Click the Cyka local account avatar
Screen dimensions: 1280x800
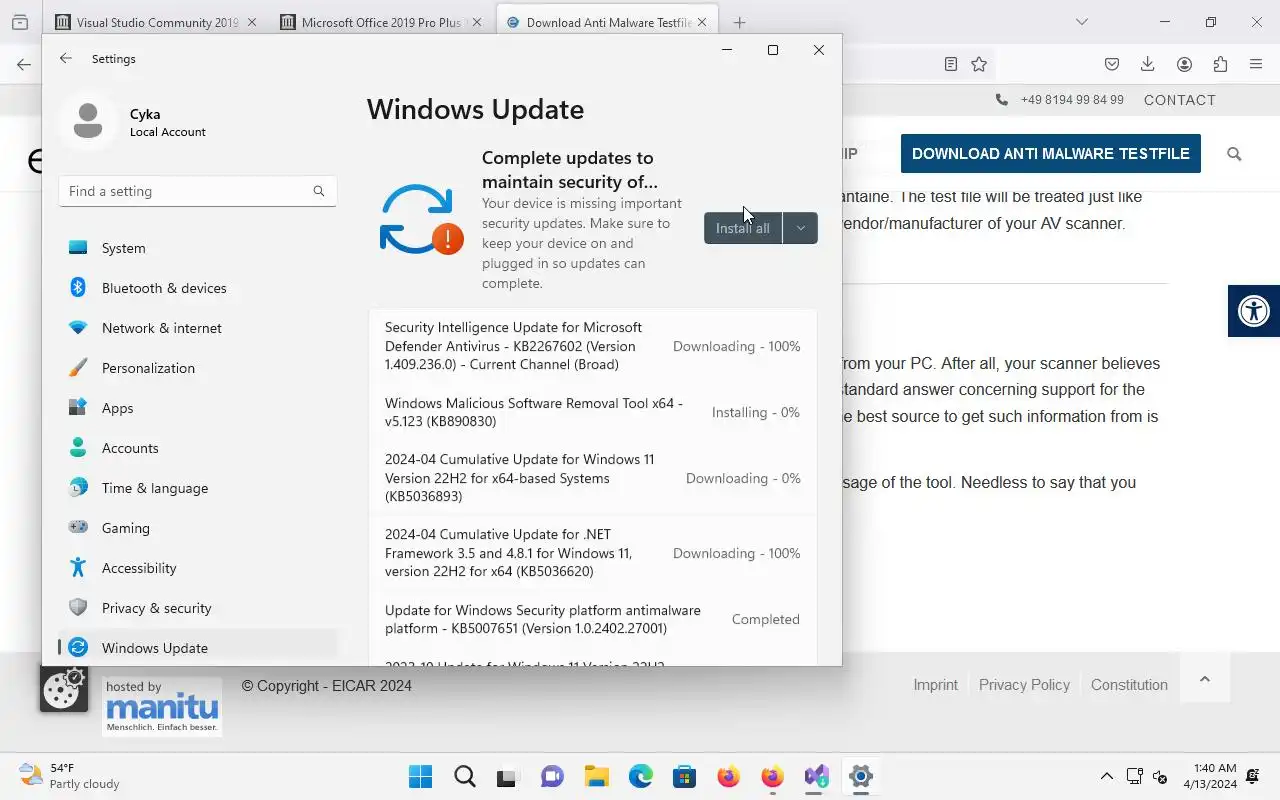pyautogui.click(x=88, y=120)
